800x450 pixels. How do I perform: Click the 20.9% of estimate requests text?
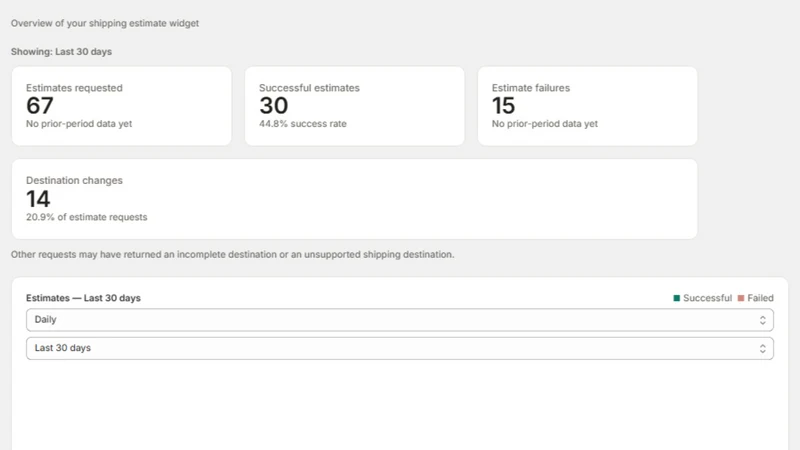87,217
